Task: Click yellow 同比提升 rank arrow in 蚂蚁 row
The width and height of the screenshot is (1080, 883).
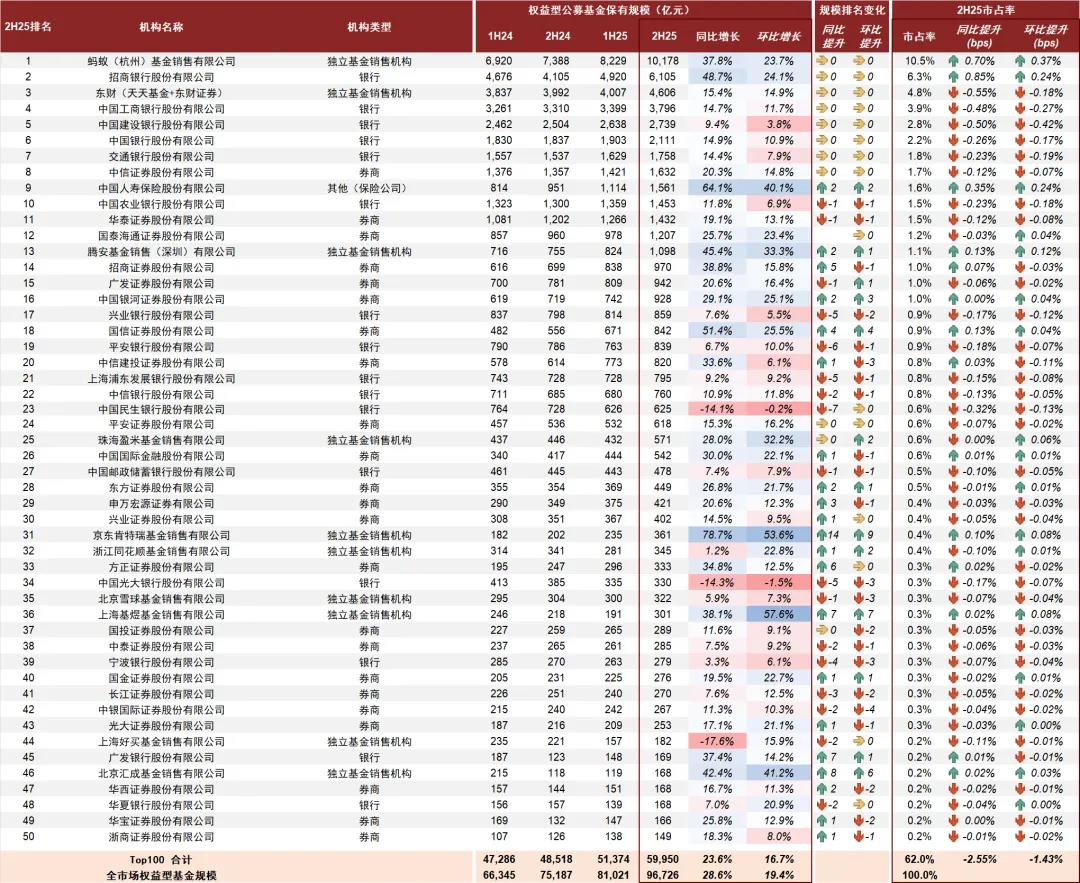Action: click(822, 61)
